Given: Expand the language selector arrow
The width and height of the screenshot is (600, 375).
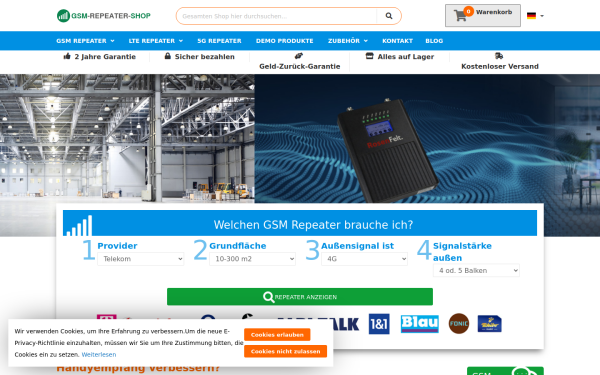Looking at the screenshot, I should point(542,16).
